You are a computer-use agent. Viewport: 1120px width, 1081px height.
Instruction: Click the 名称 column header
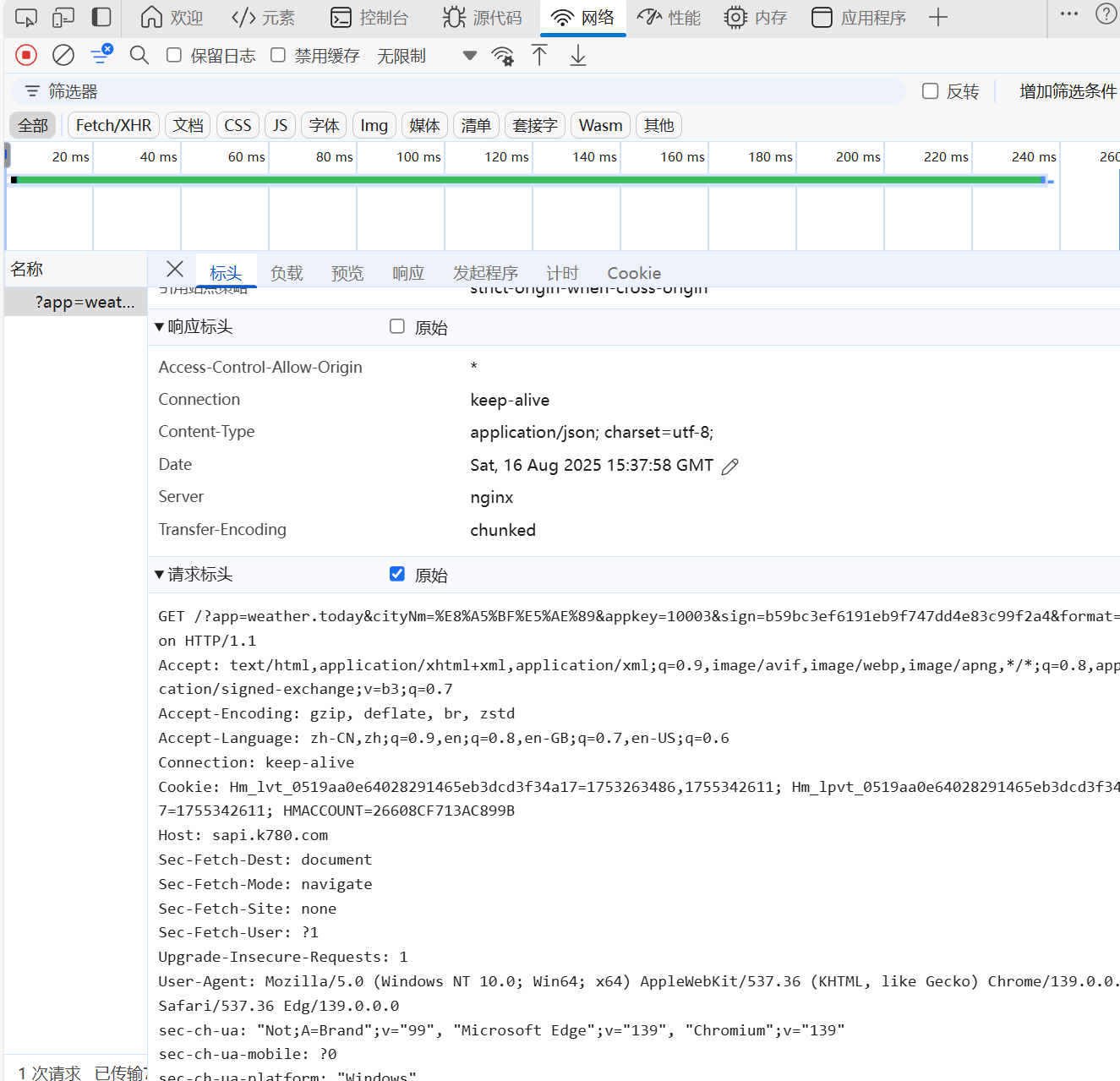75,269
